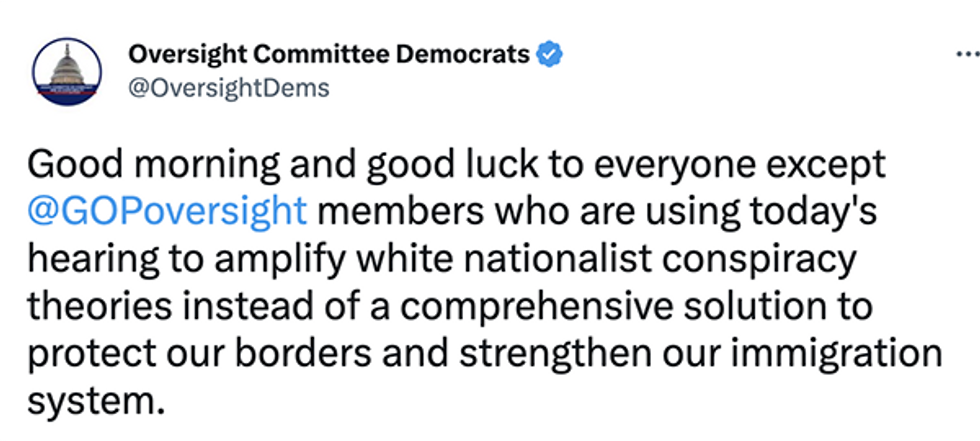Screen dimensions: 980x441
Task: Open the @GOPoversight mention link
Action: pyautogui.click(x=168, y=212)
